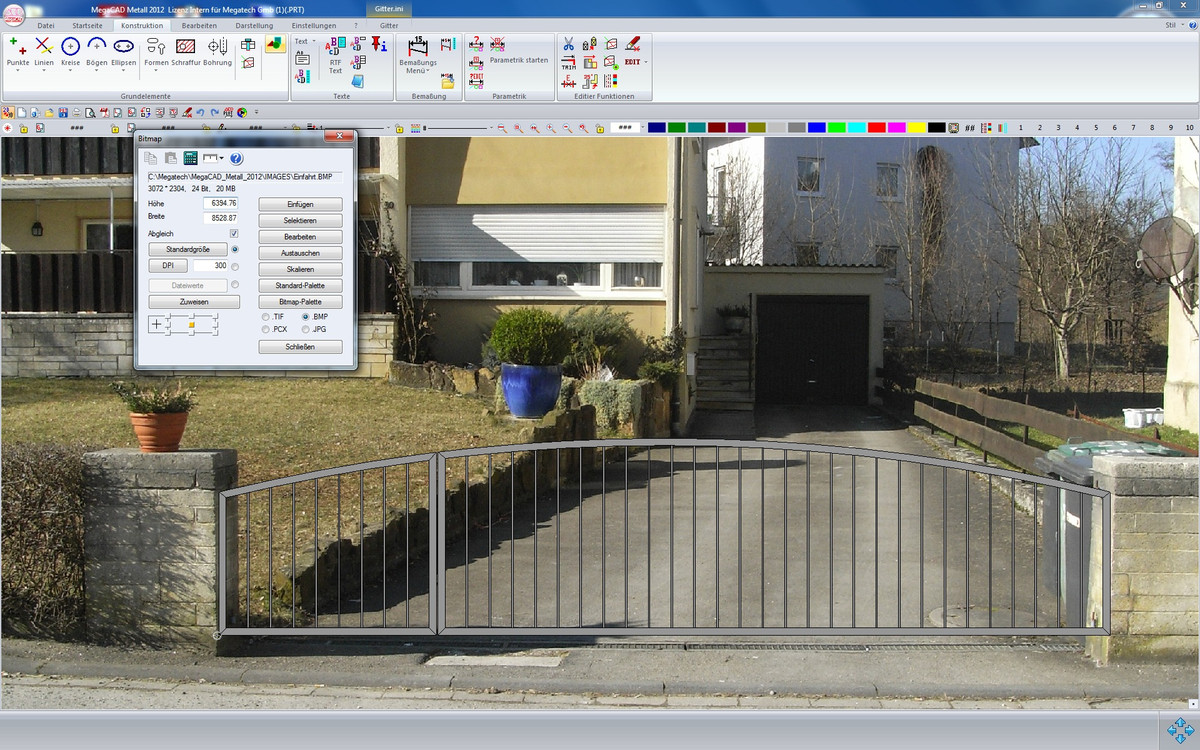Pick the red color swatch in palette
This screenshot has width=1200, height=750.
click(x=876, y=128)
